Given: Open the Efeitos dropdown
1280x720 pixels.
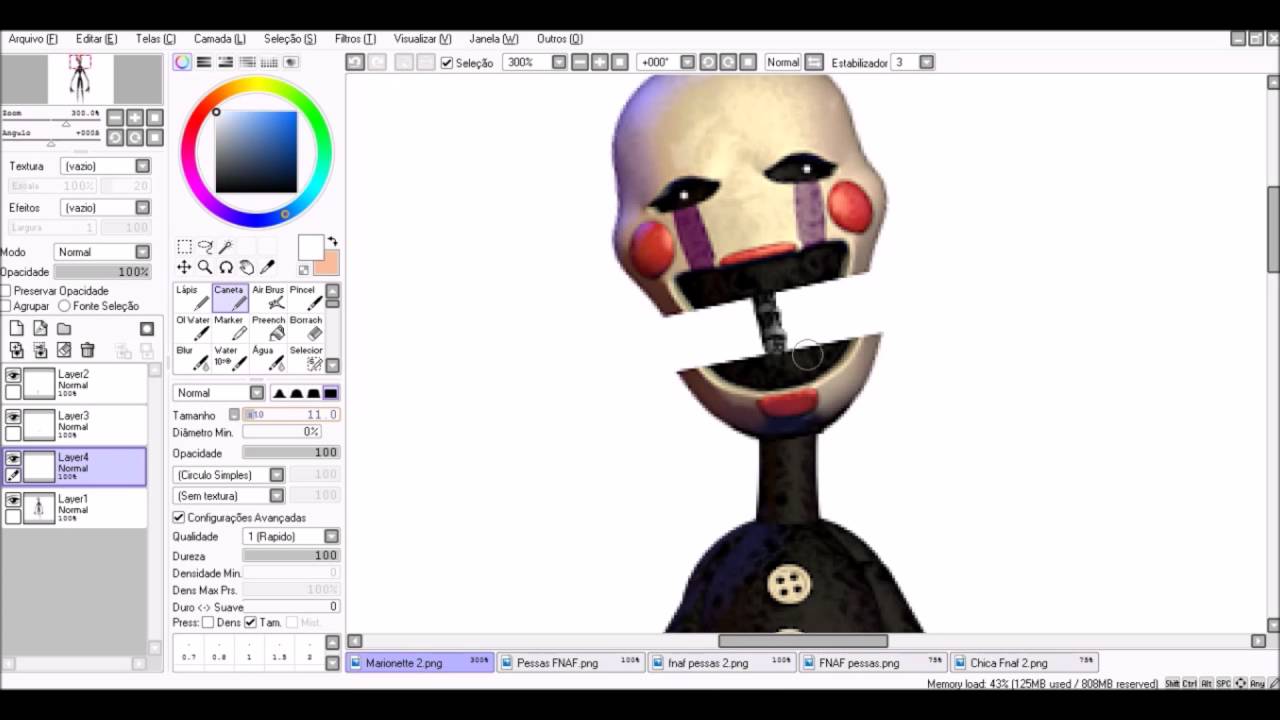Looking at the screenshot, I should click(x=105, y=208).
